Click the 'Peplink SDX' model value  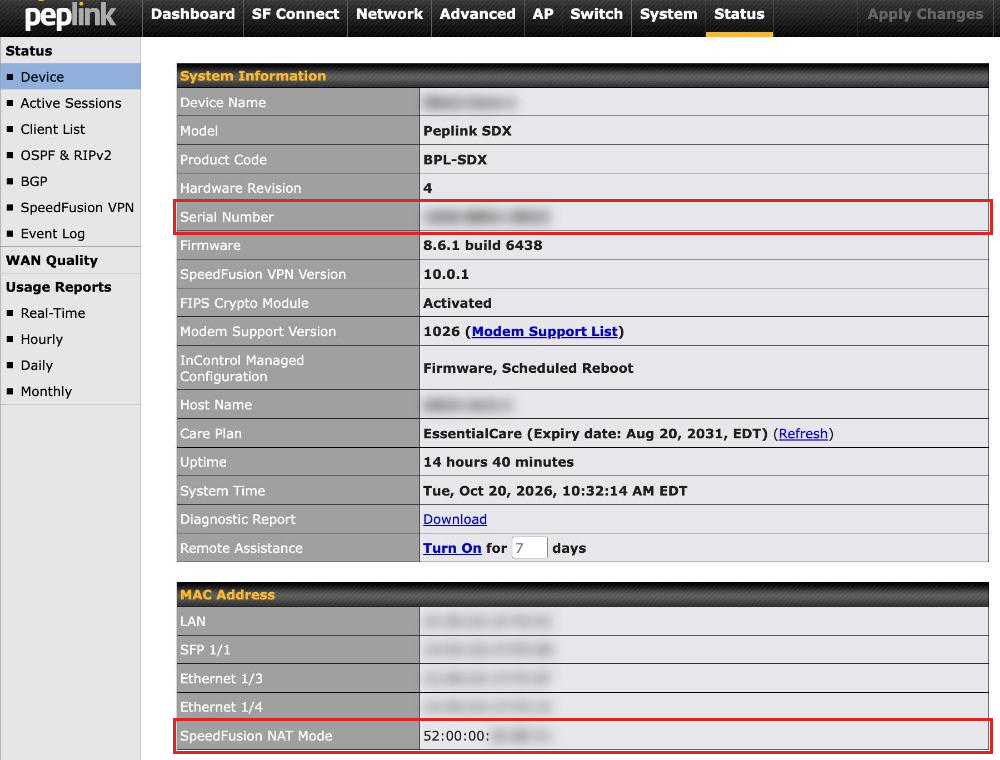pos(467,131)
